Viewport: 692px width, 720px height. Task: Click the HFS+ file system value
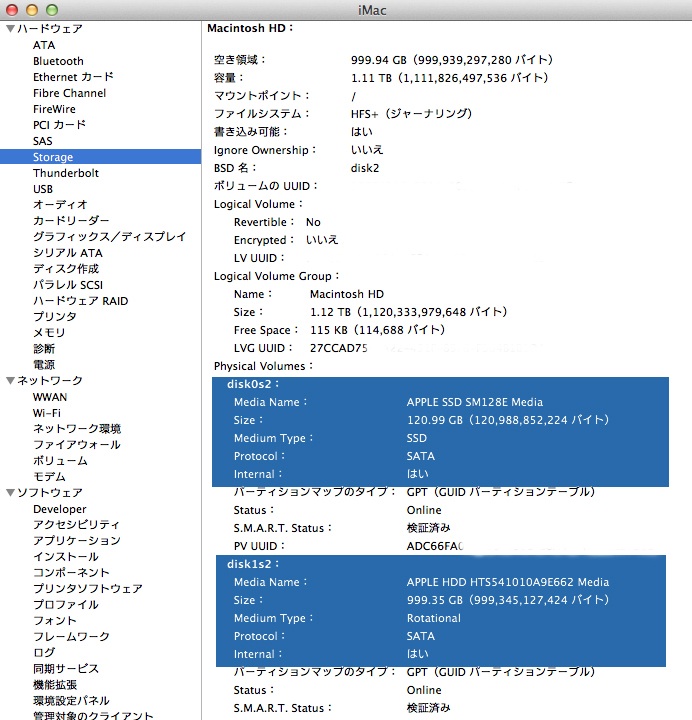[411, 114]
